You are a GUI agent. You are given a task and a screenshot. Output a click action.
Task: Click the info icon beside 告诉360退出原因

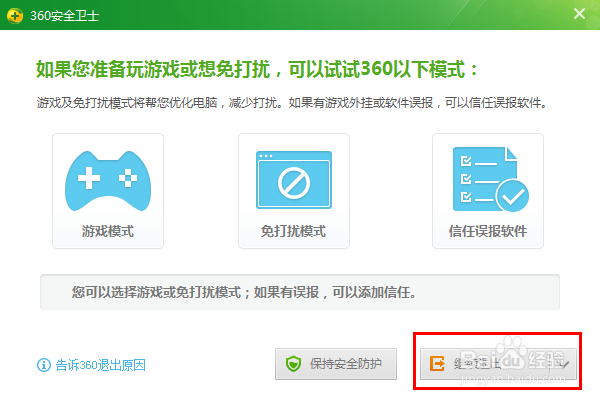[44, 365]
